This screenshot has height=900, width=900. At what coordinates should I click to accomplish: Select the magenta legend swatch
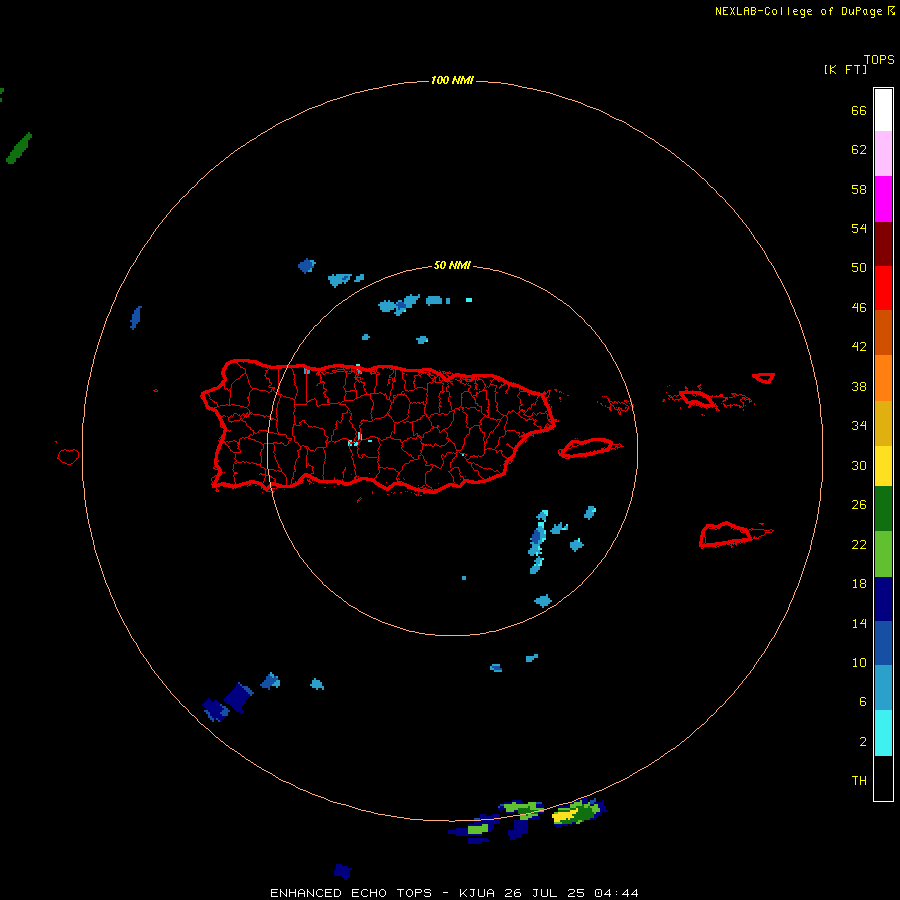[883, 199]
